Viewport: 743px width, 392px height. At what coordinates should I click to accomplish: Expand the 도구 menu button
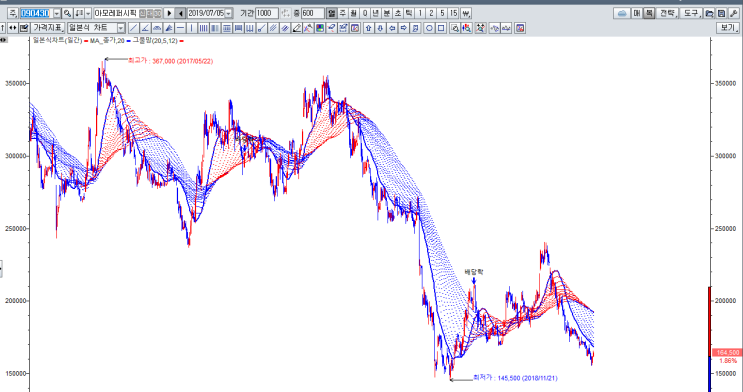click(x=691, y=13)
